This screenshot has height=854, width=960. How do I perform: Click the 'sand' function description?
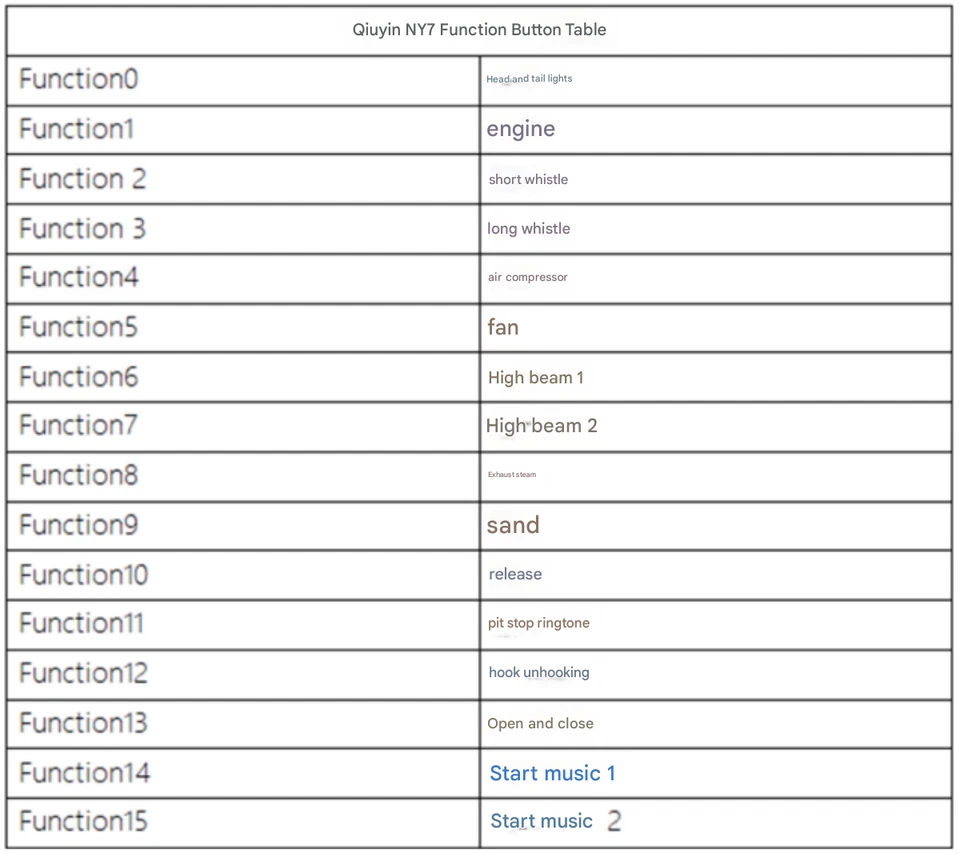(x=513, y=525)
